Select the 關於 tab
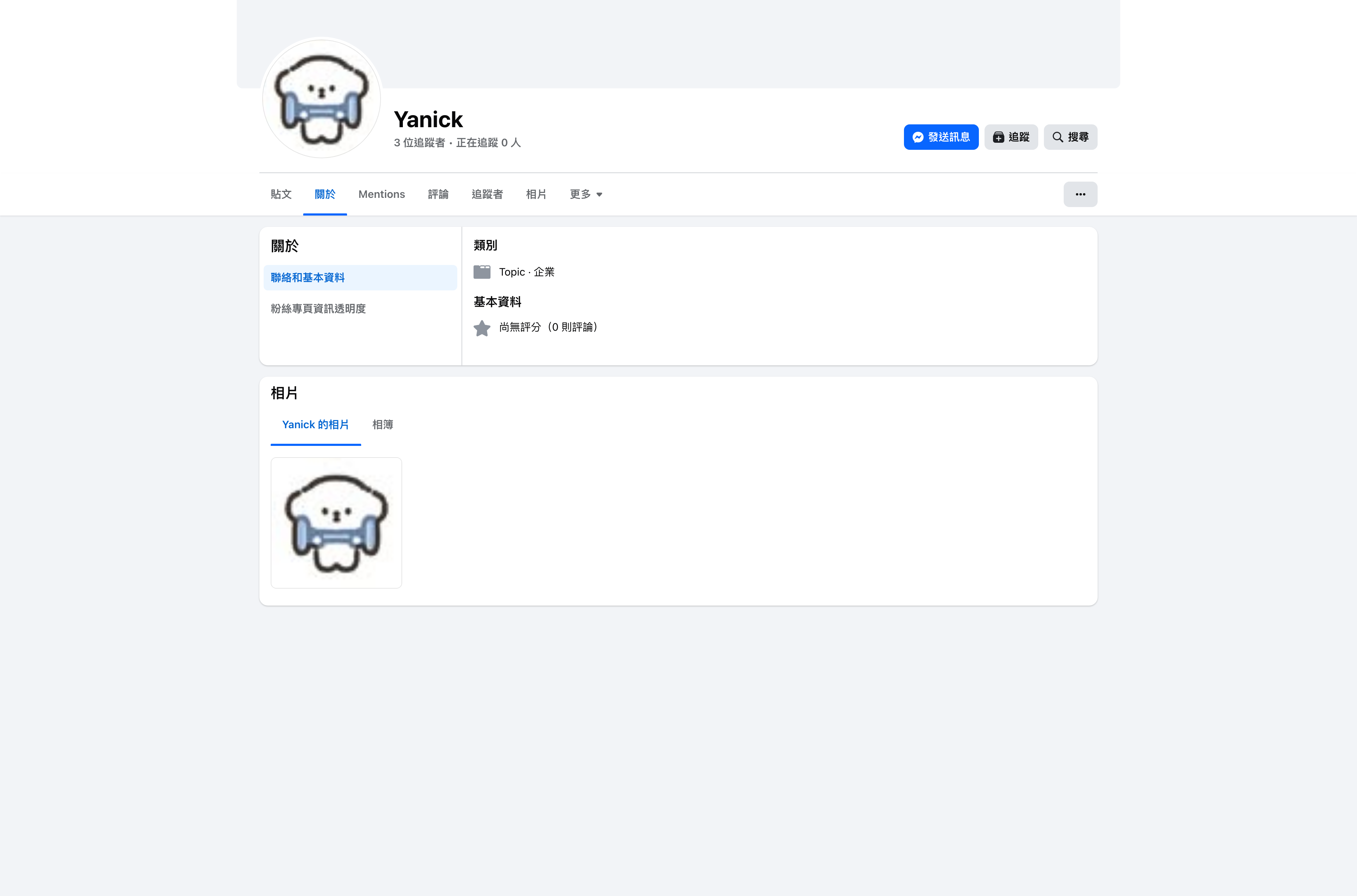This screenshot has width=1357, height=896. tap(324, 194)
